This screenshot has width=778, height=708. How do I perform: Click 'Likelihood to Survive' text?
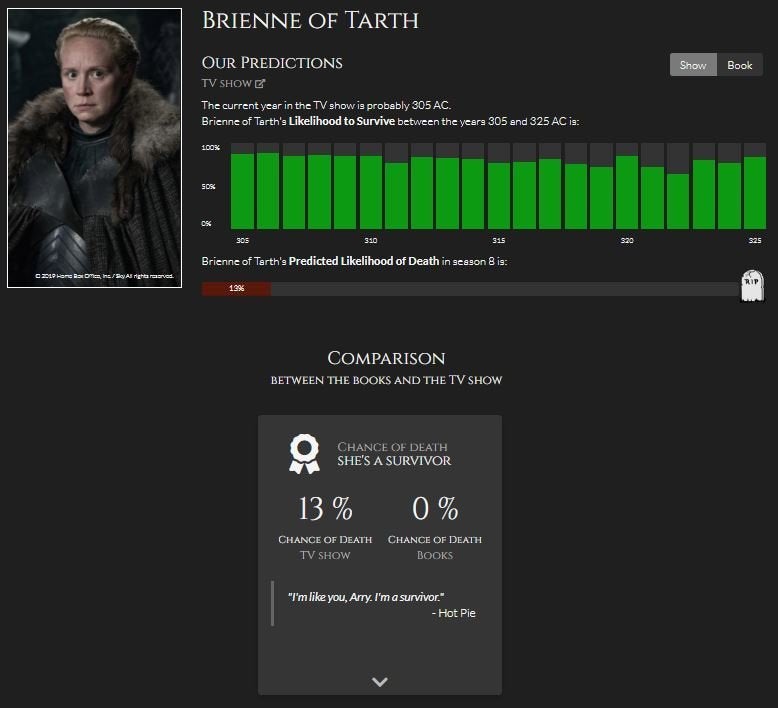pos(341,121)
